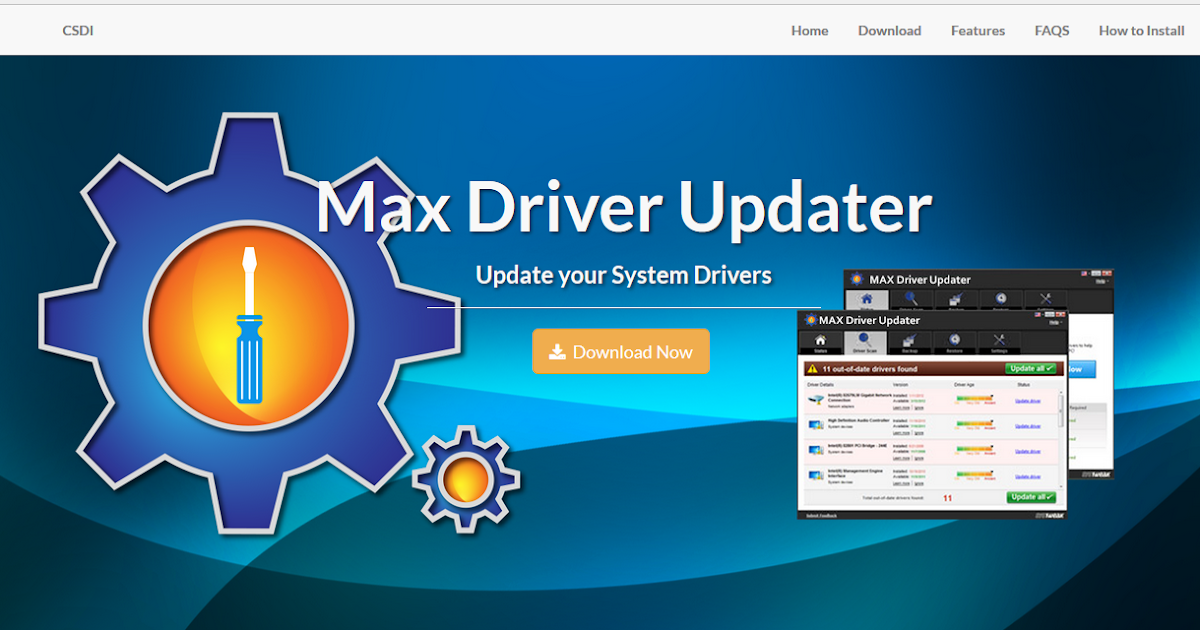This screenshot has height=630, width=1200.
Task: Click the small blue gear graphic
Action: (x=466, y=478)
